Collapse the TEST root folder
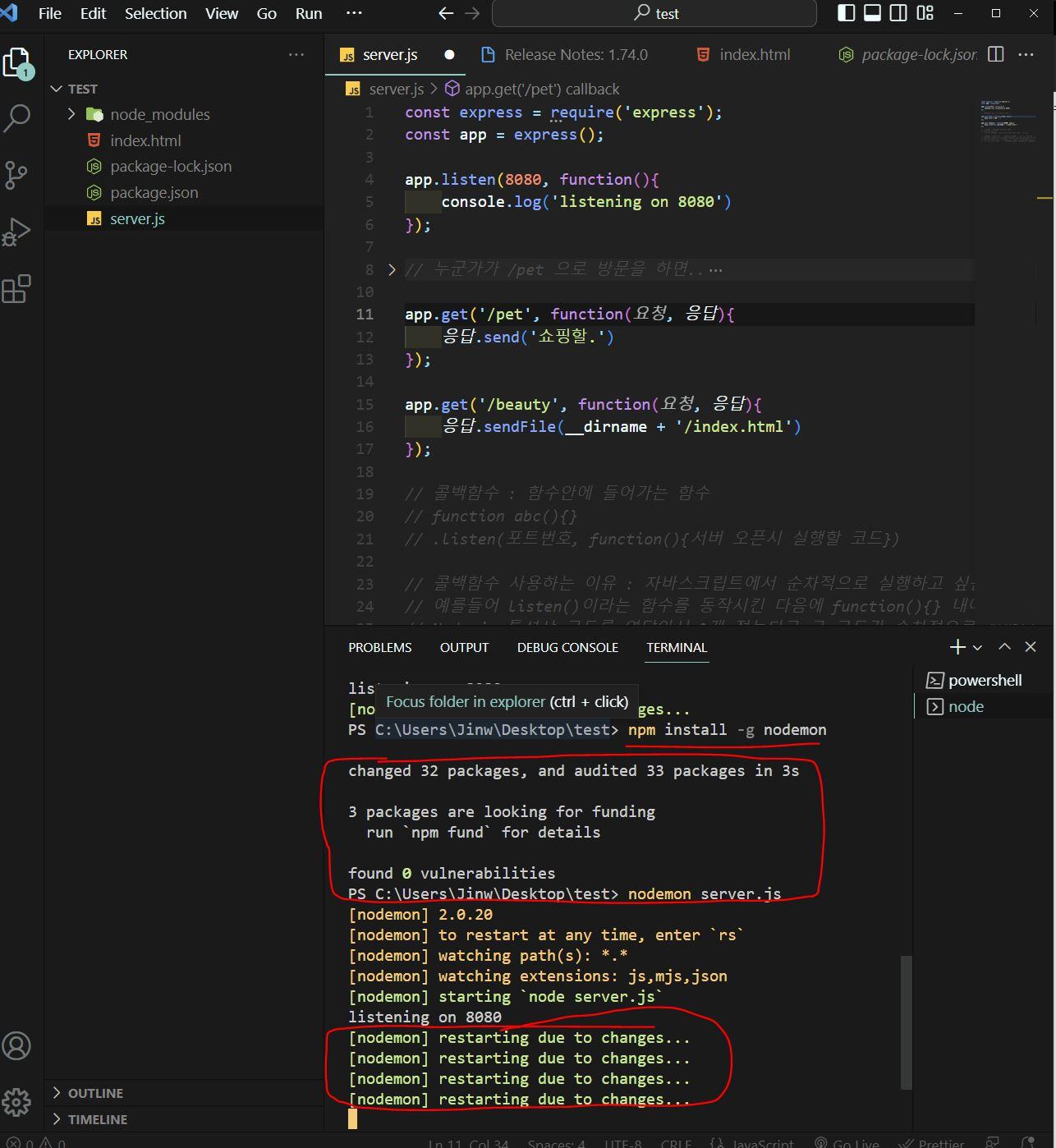 pos(56,89)
